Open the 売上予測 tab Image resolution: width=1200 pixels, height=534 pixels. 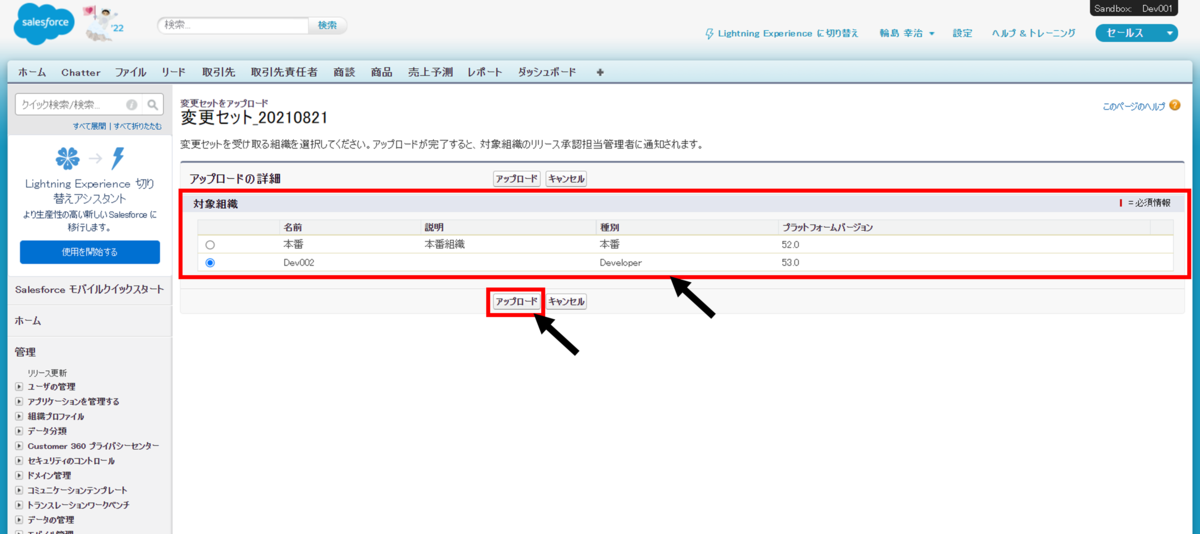click(x=430, y=72)
